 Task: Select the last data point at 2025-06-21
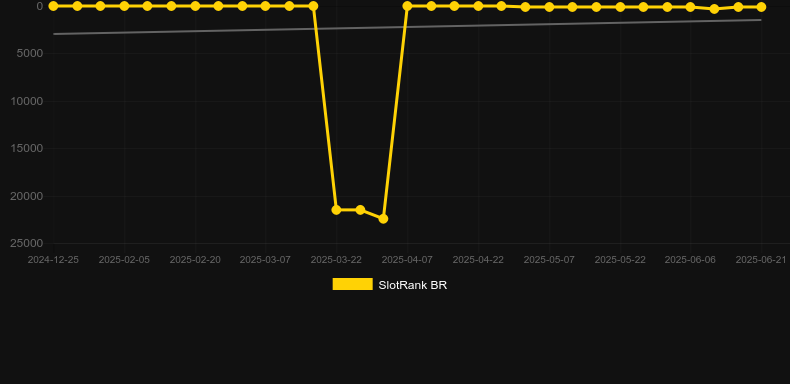[x=761, y=7]
